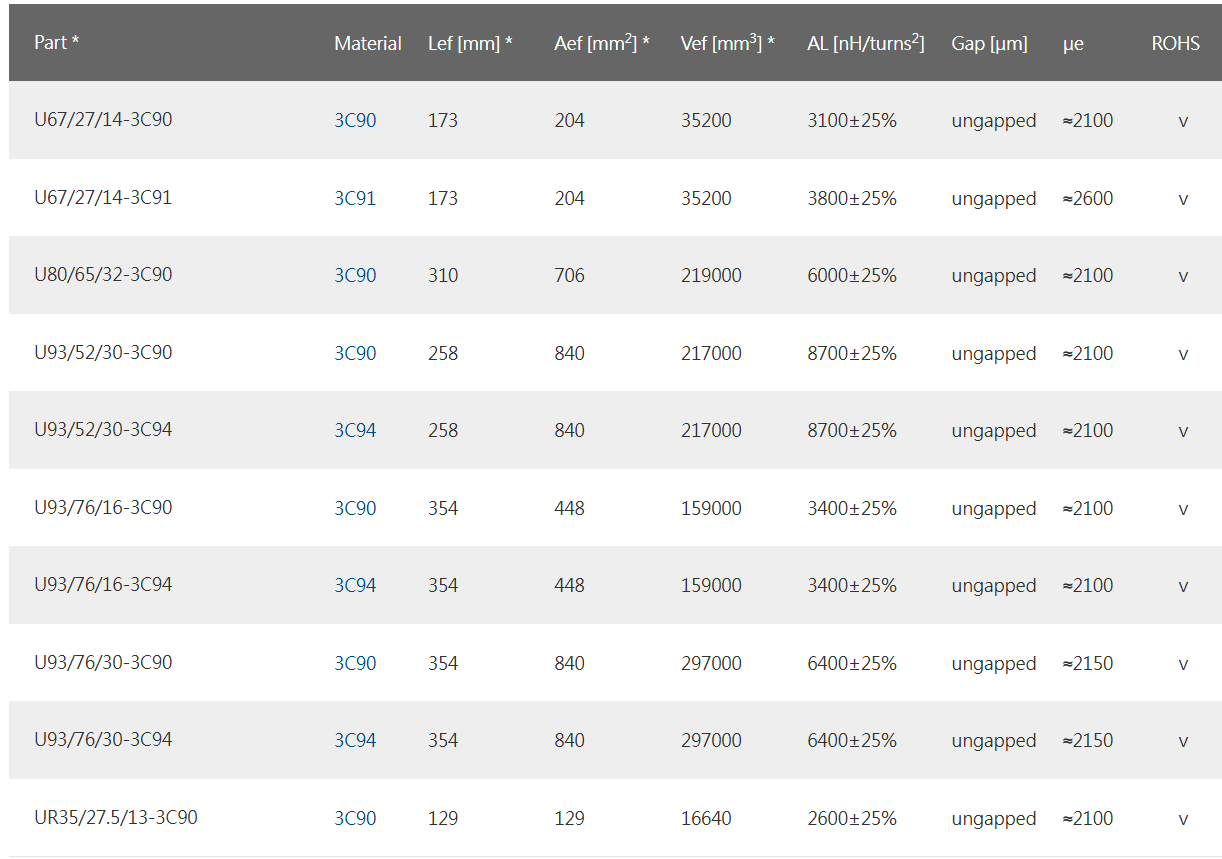The width and height of the screenshot is (1222, 859).
Task: Open 3C94 material link for U93/52/30-3C94
Action: (x=355, y=430)
